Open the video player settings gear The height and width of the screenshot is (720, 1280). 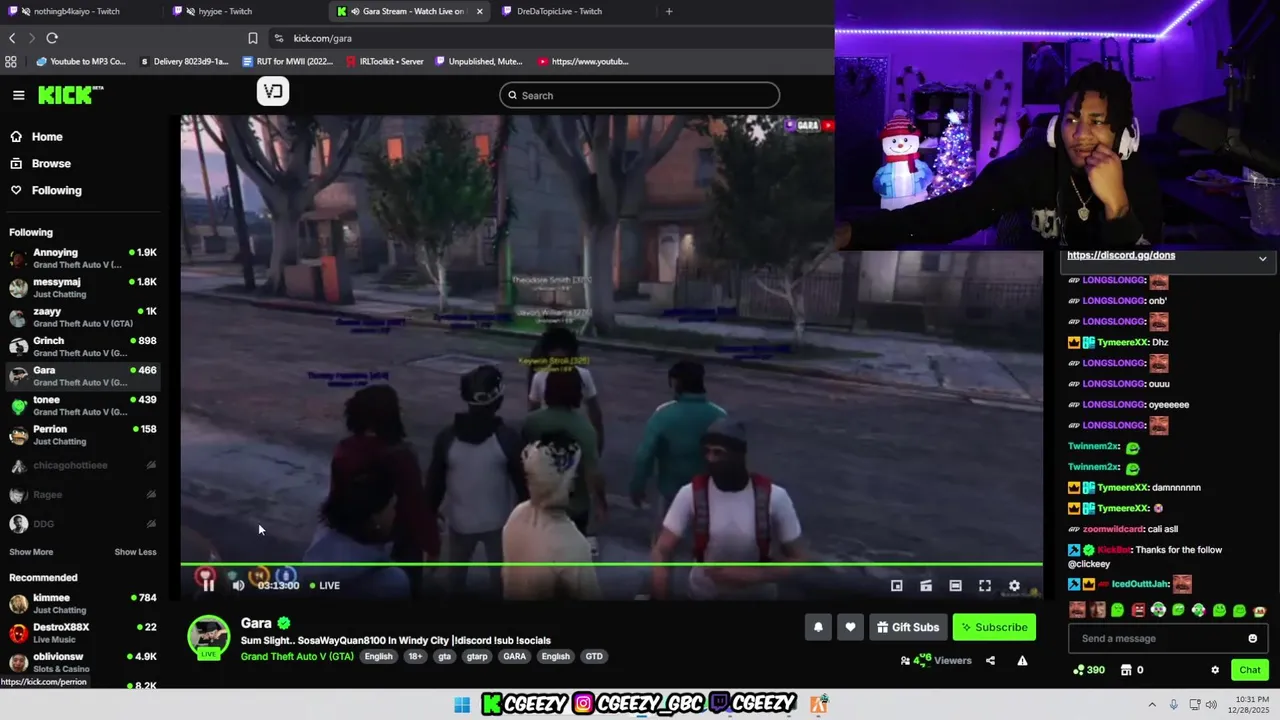(1014, 586)
